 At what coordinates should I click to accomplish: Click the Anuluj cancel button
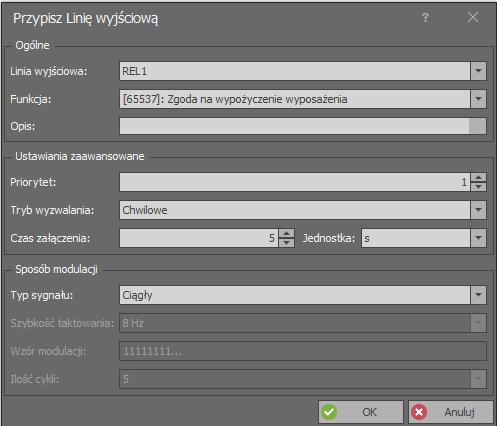click(x=451, y=412)
